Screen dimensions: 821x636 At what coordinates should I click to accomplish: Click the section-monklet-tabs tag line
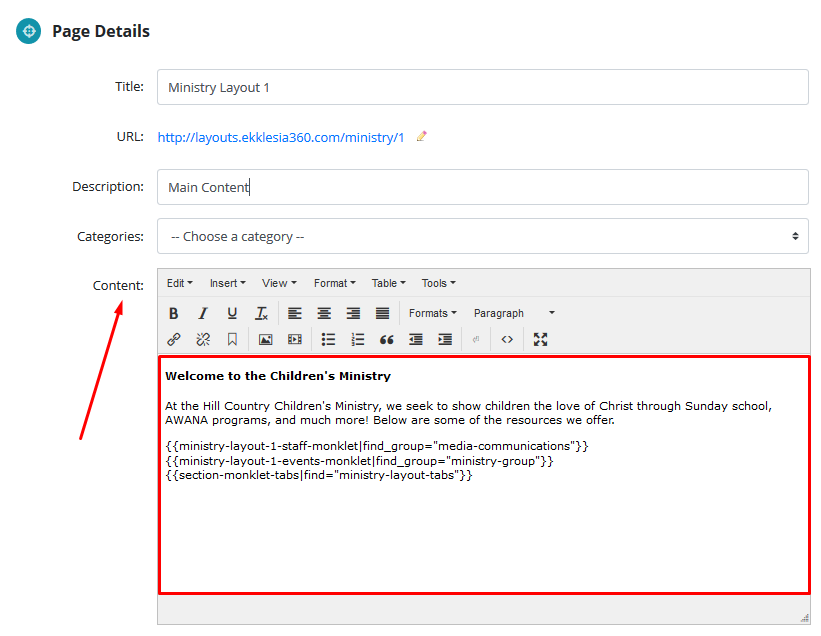319,475
